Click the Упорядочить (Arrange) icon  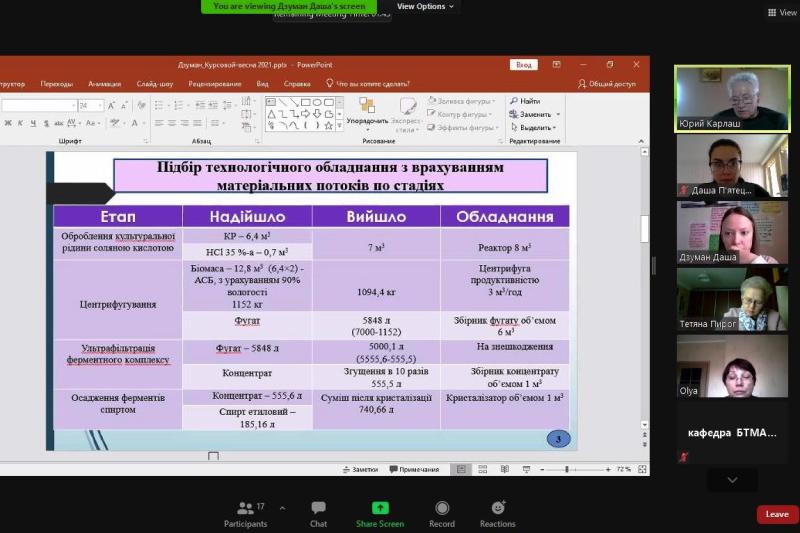(367, 106)
